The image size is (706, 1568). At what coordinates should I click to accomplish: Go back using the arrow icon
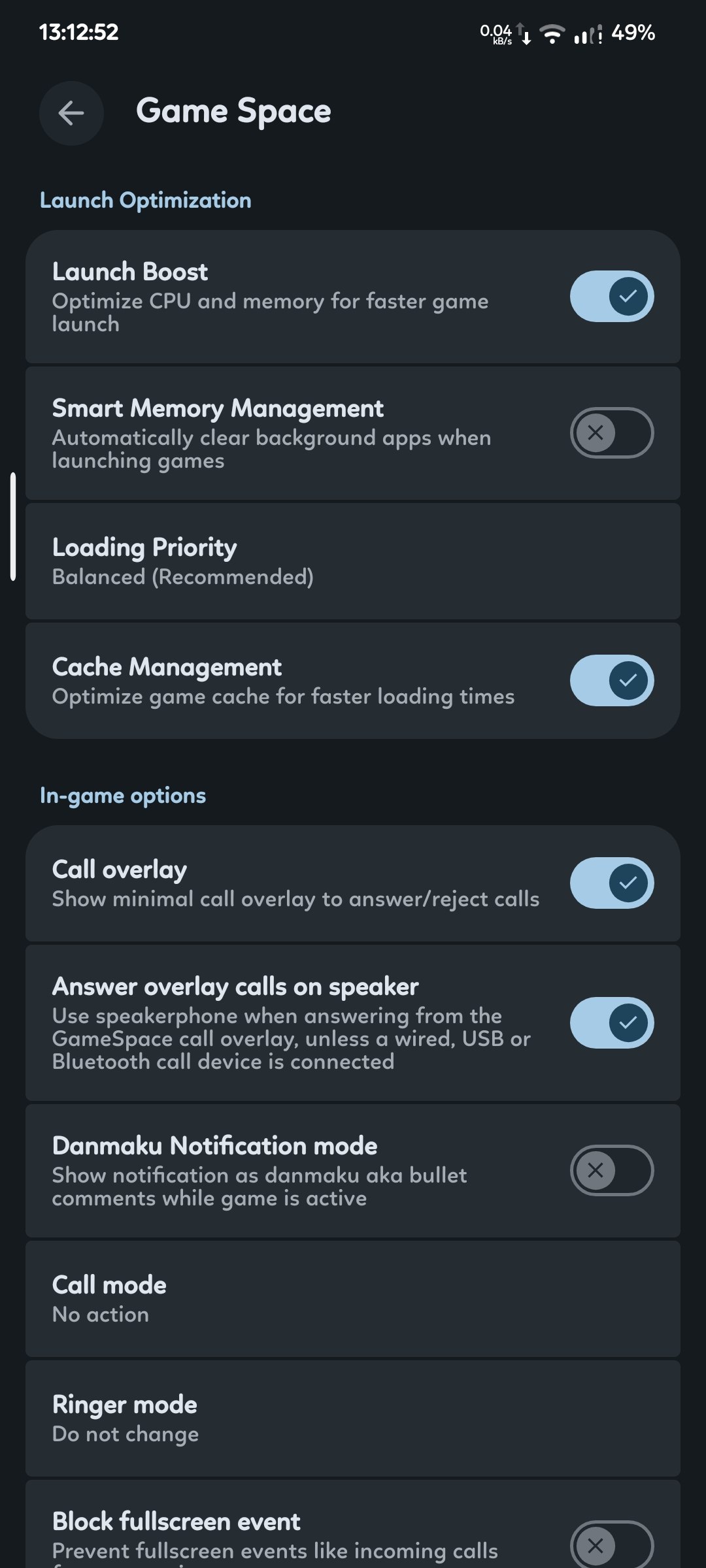point(71,113)
